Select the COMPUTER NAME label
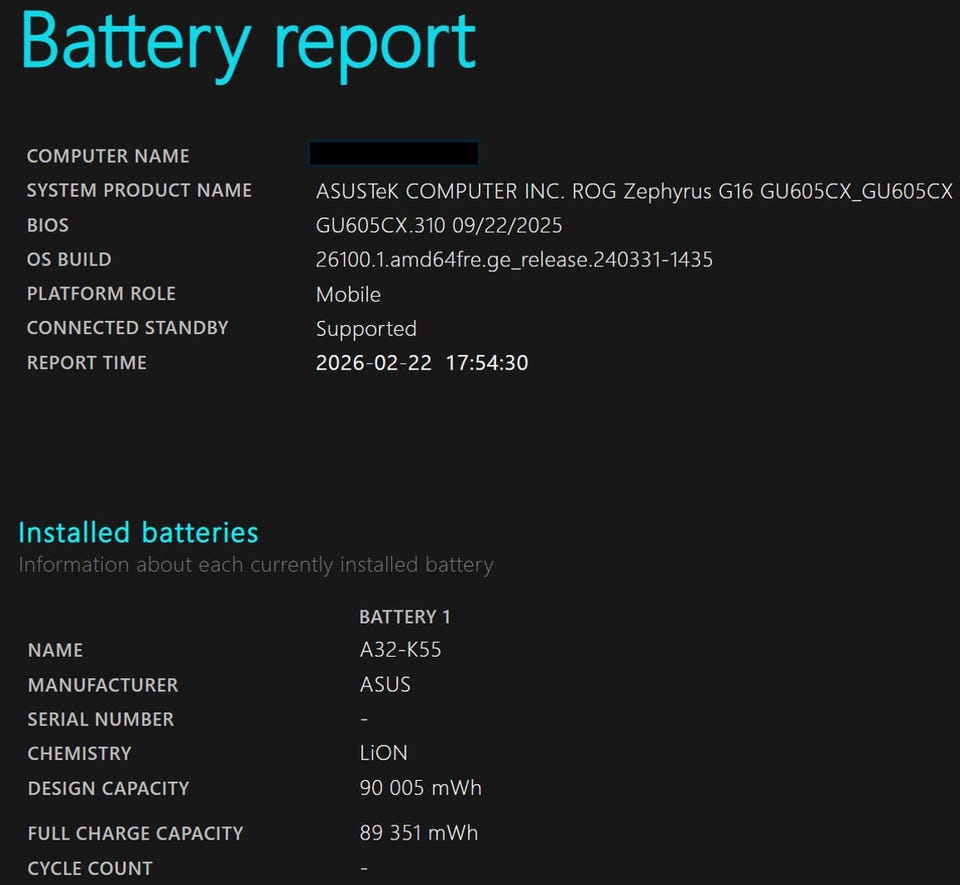960x885 pixels. click(108, 156)
